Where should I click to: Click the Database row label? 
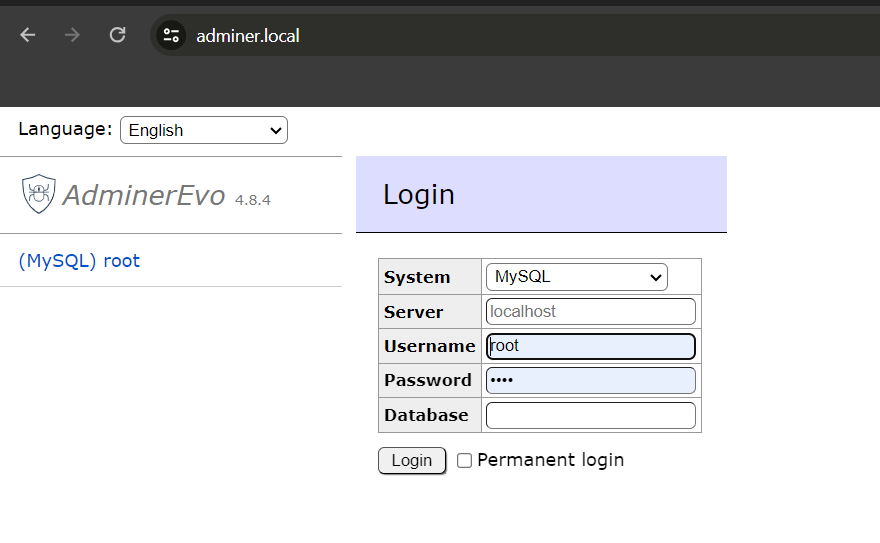pos(426,415)
